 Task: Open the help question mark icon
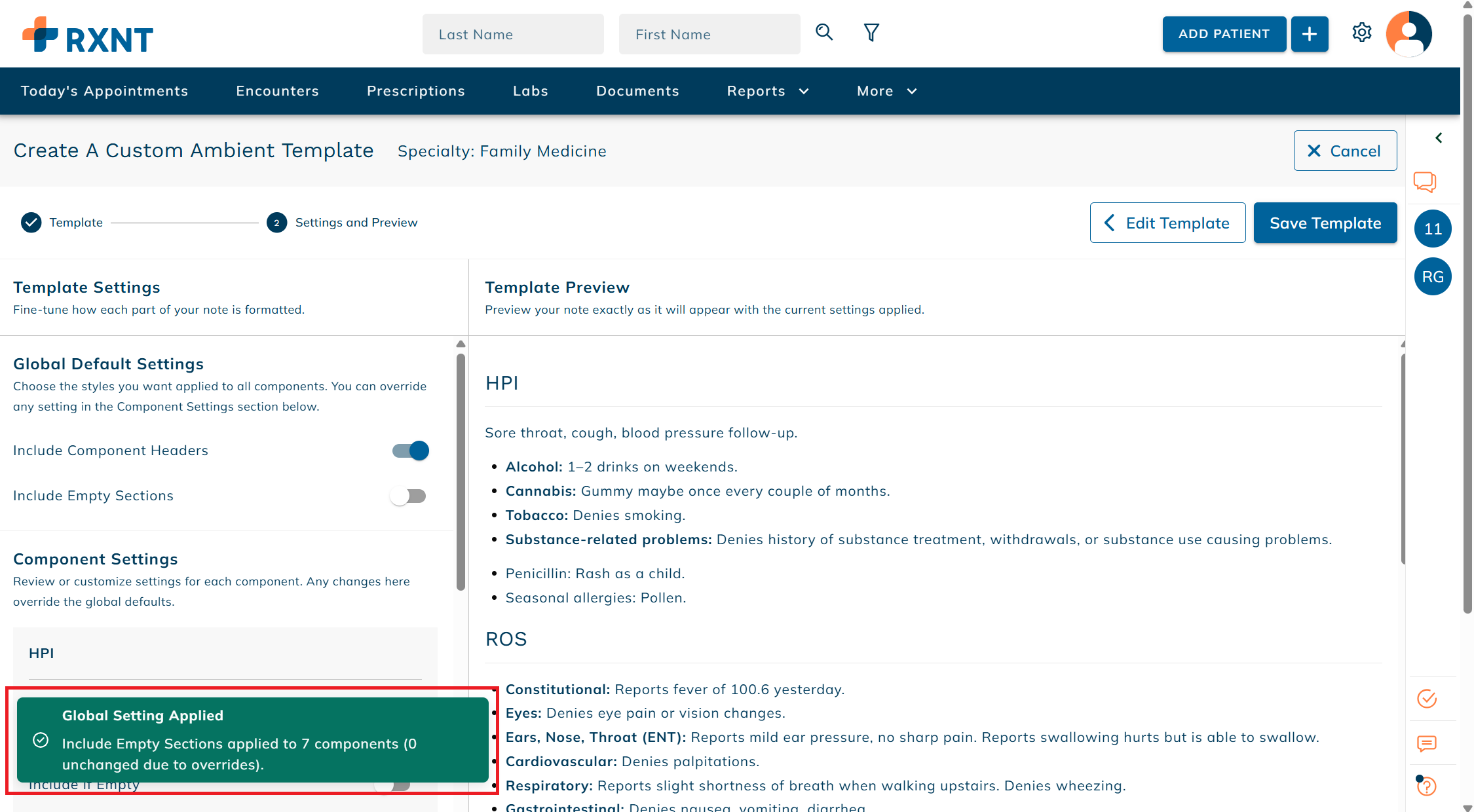(x=1427, y=786)
